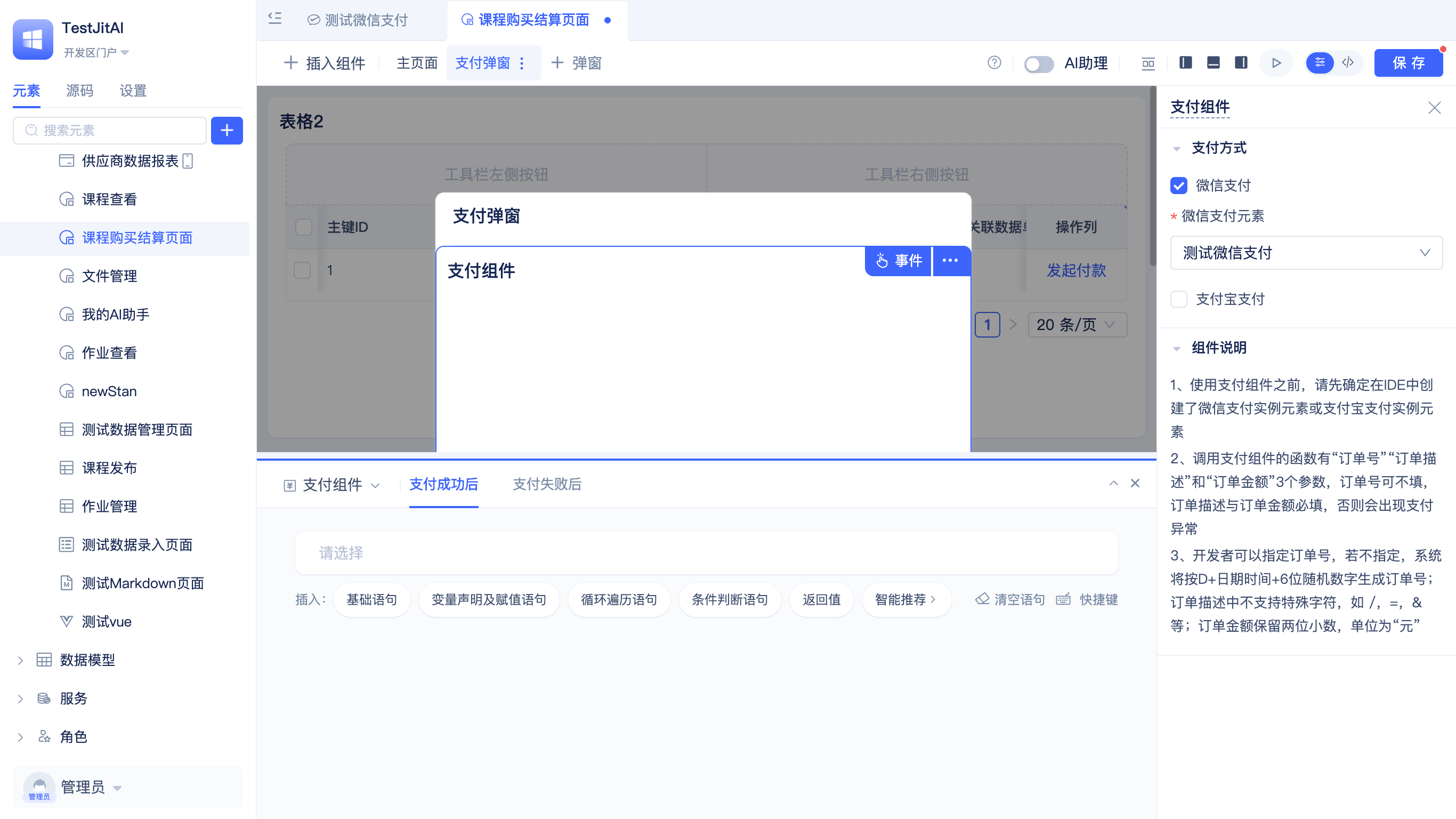The height and width of the screenshot is (819, 1456).
Task: Collapse the sidebar with the menu-fold icon
Action: click(x=274, y=19)
